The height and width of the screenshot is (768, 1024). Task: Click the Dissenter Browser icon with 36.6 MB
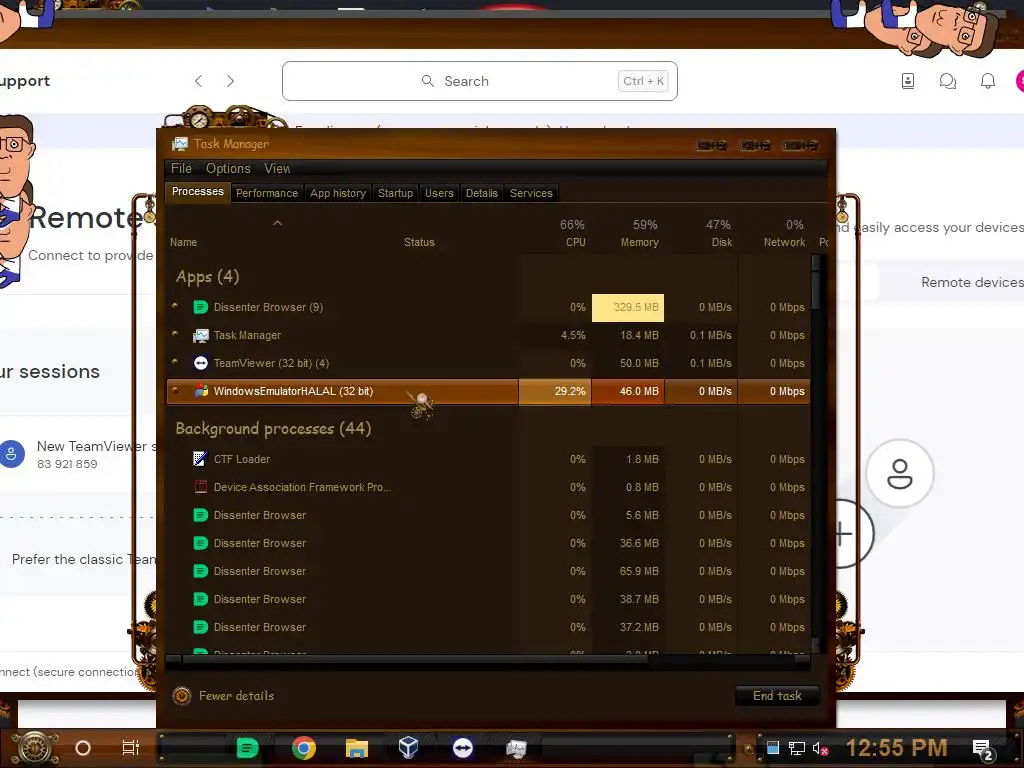(x=200, y=543)
